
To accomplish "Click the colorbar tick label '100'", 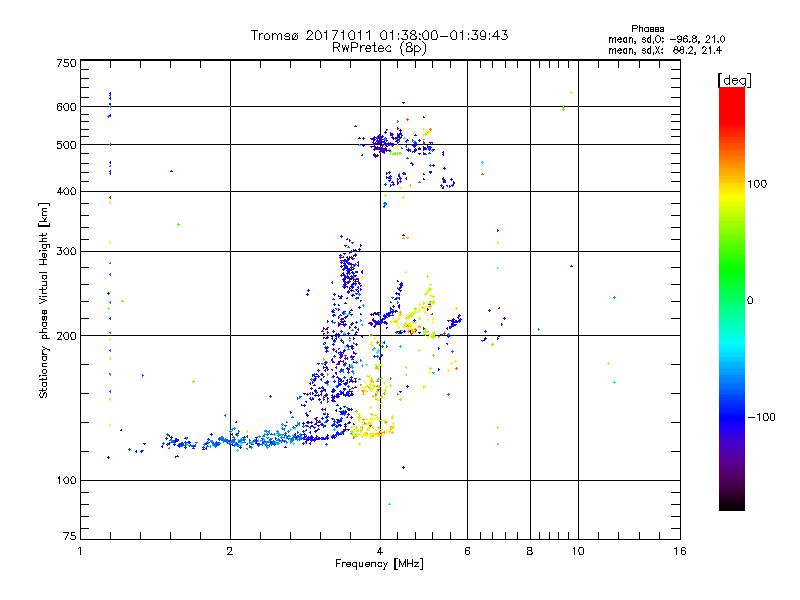I will click(x=757, y=184).
